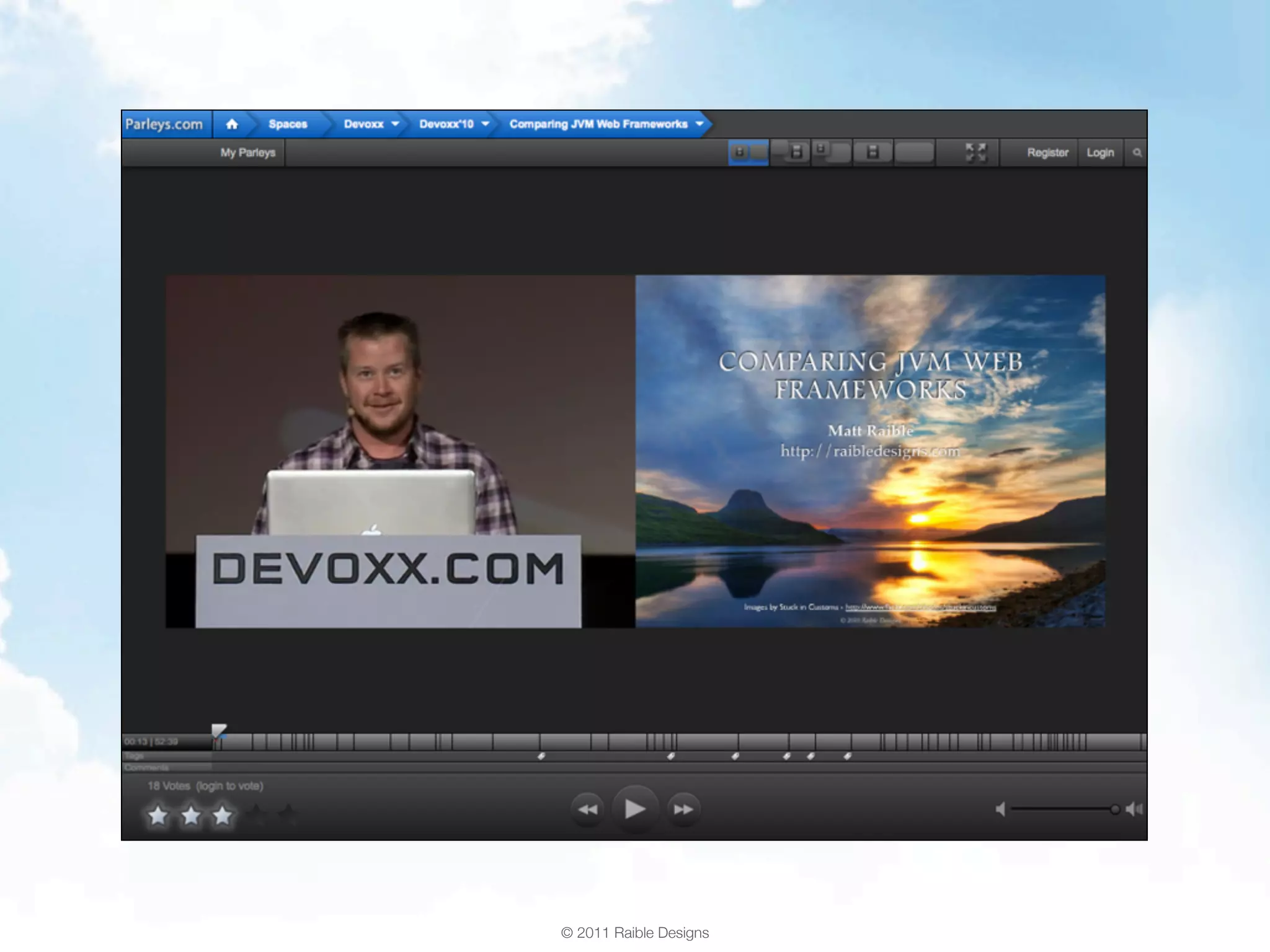The height and width of the screenshot is (952, 1270).
Task: Enter fullscreen with the expand arrows icon
Action: click(x=975, y=152)
